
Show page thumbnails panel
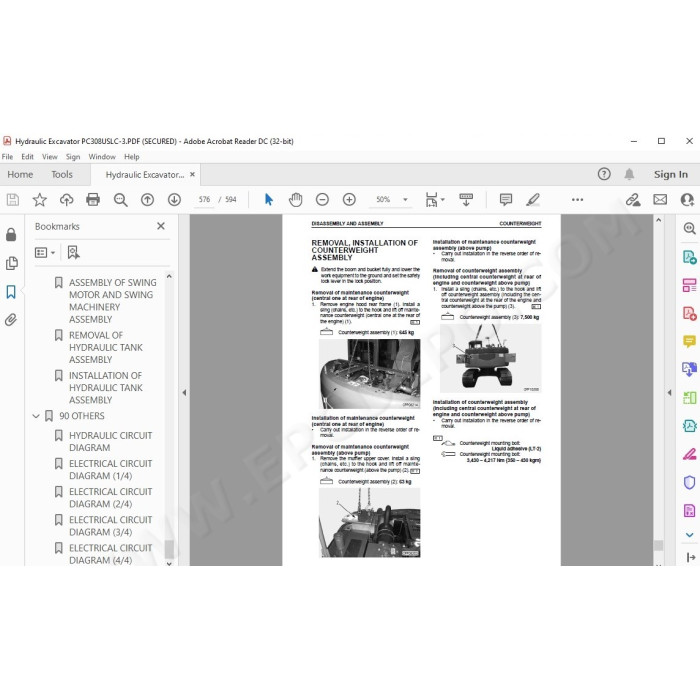tap(12, 263)
